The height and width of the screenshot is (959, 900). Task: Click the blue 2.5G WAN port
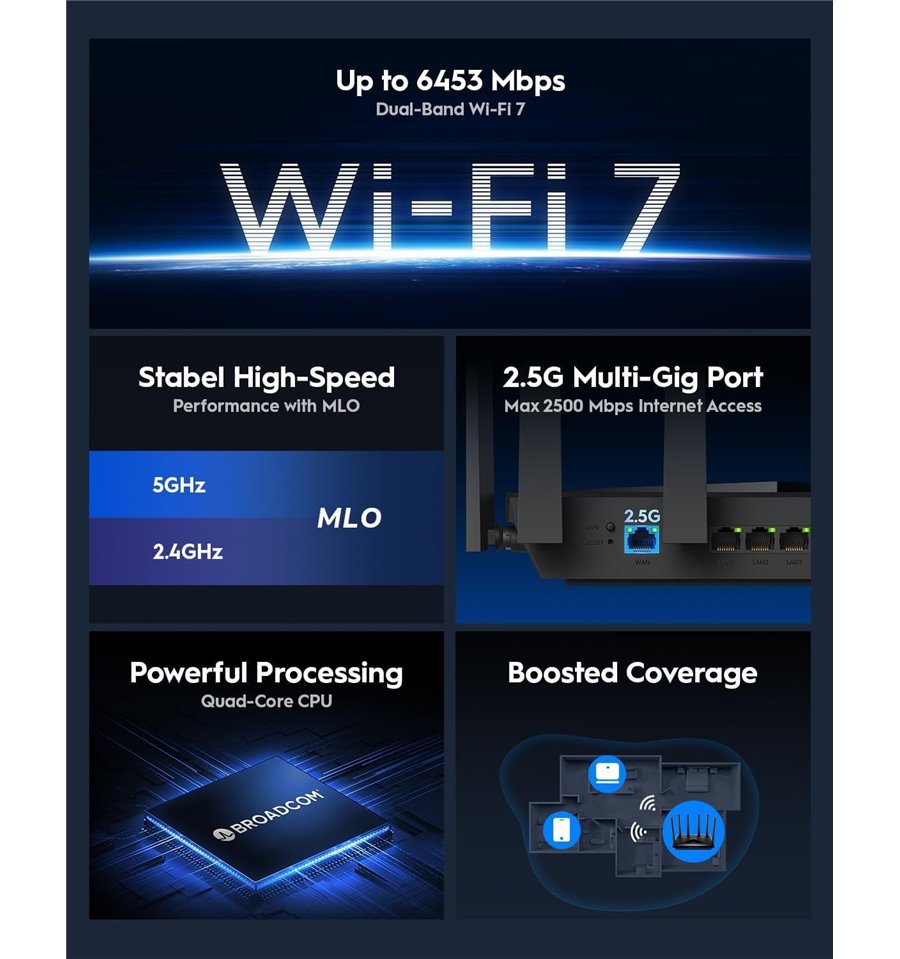pyautogui.click(x=641, y=539)
